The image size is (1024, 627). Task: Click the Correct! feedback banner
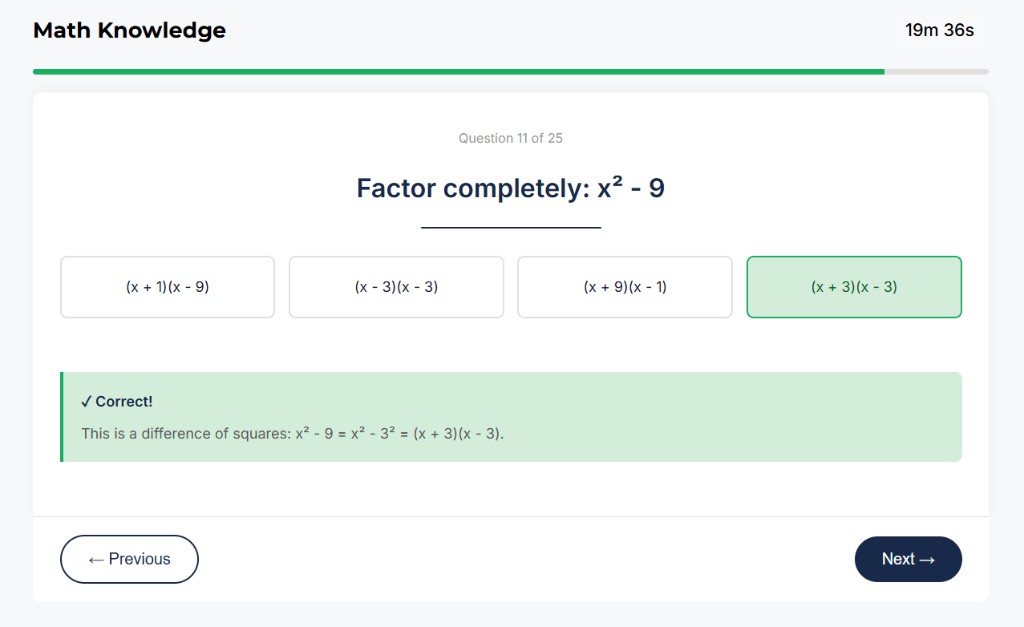coord(511,417)
